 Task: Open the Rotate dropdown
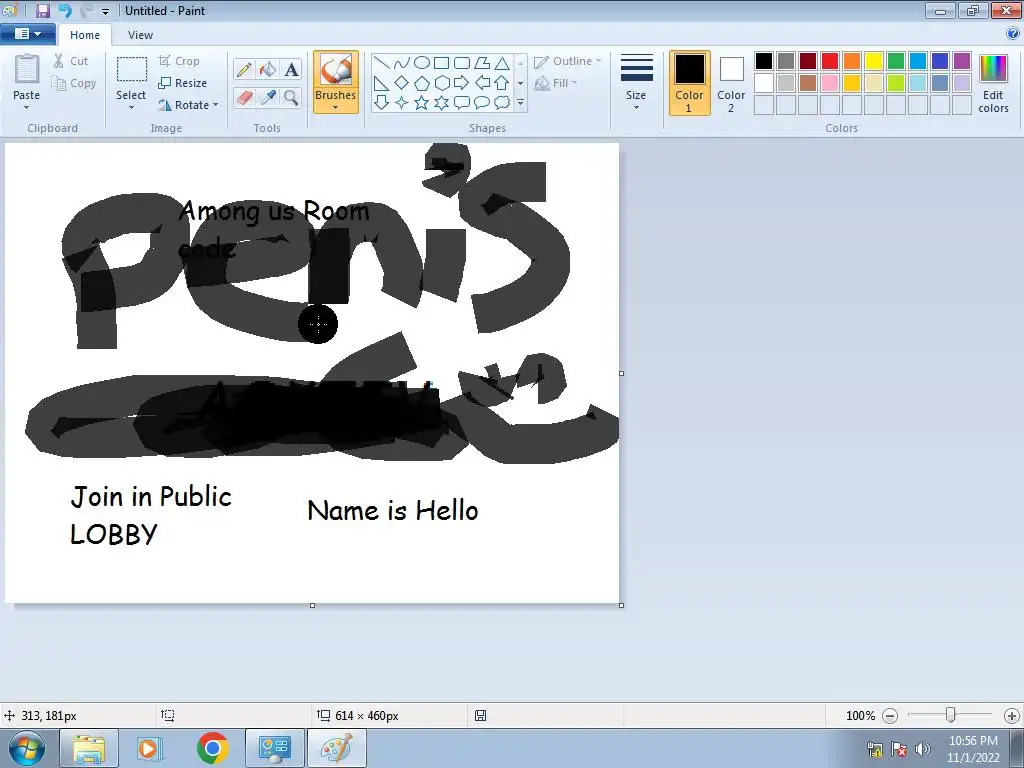coord(189,105)
